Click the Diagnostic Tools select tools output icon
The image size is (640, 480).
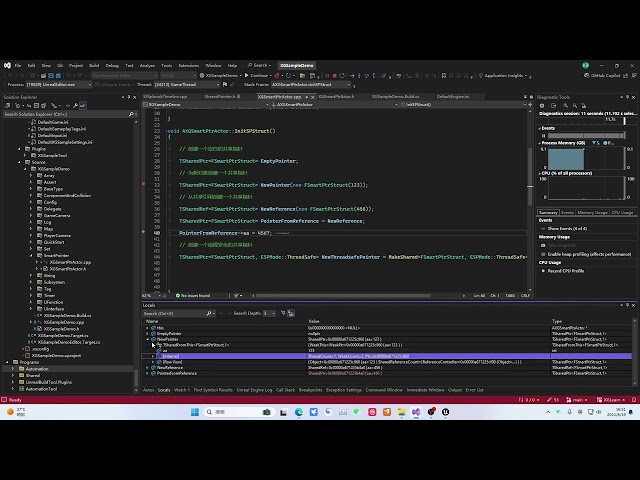553,106
